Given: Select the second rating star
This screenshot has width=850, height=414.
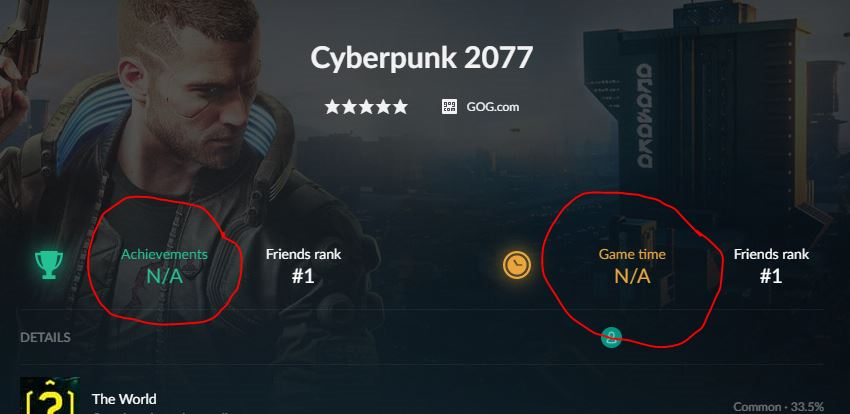Looking at the screenshot, I should [349, 107].
